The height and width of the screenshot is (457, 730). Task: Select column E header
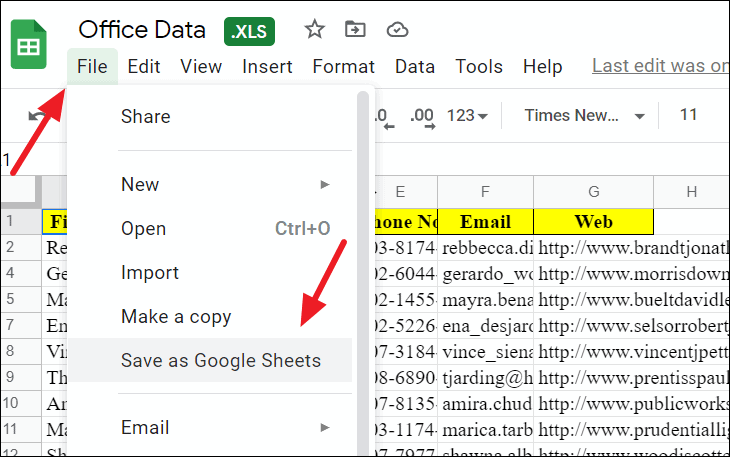[406, 192]
